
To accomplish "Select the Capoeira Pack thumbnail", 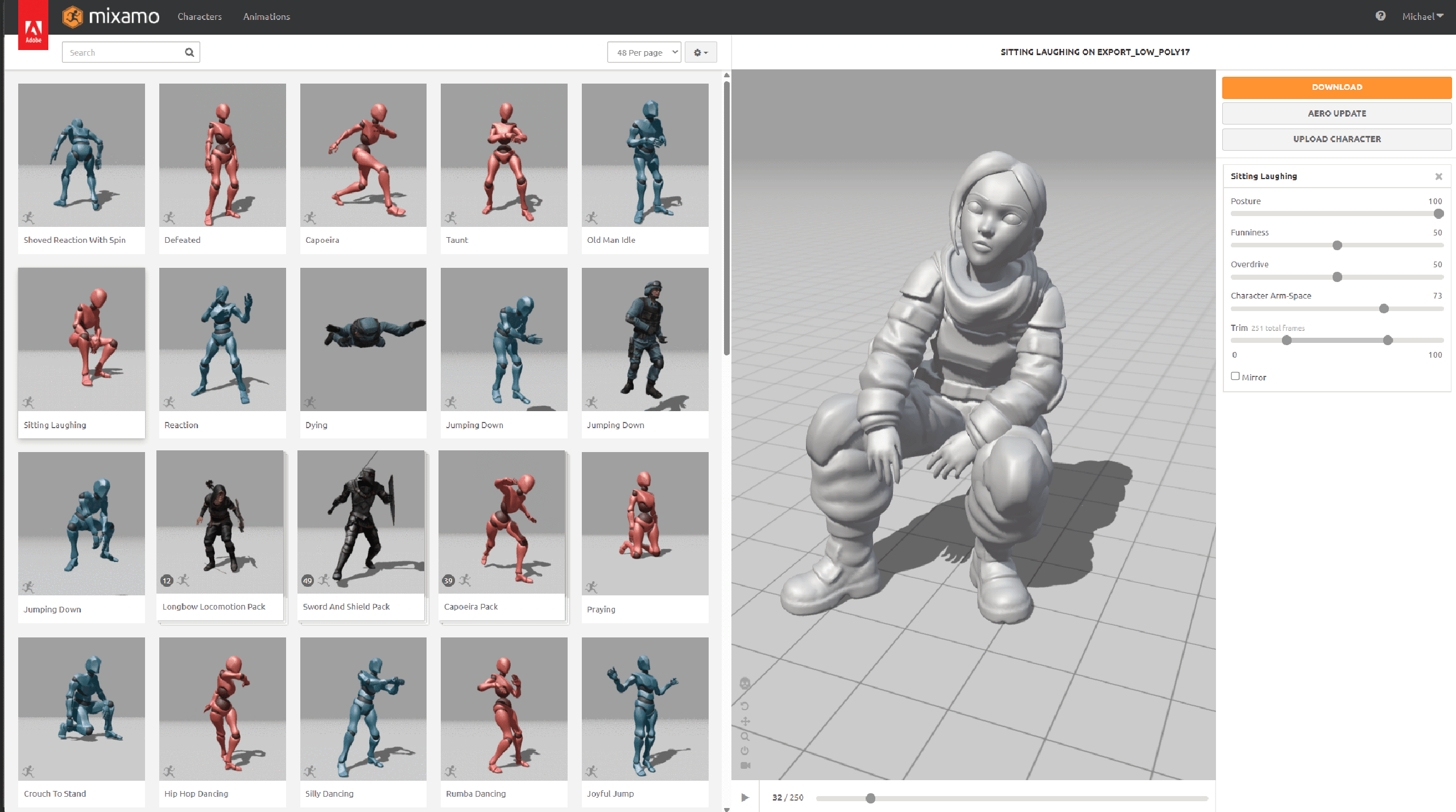I will [502, 523].
